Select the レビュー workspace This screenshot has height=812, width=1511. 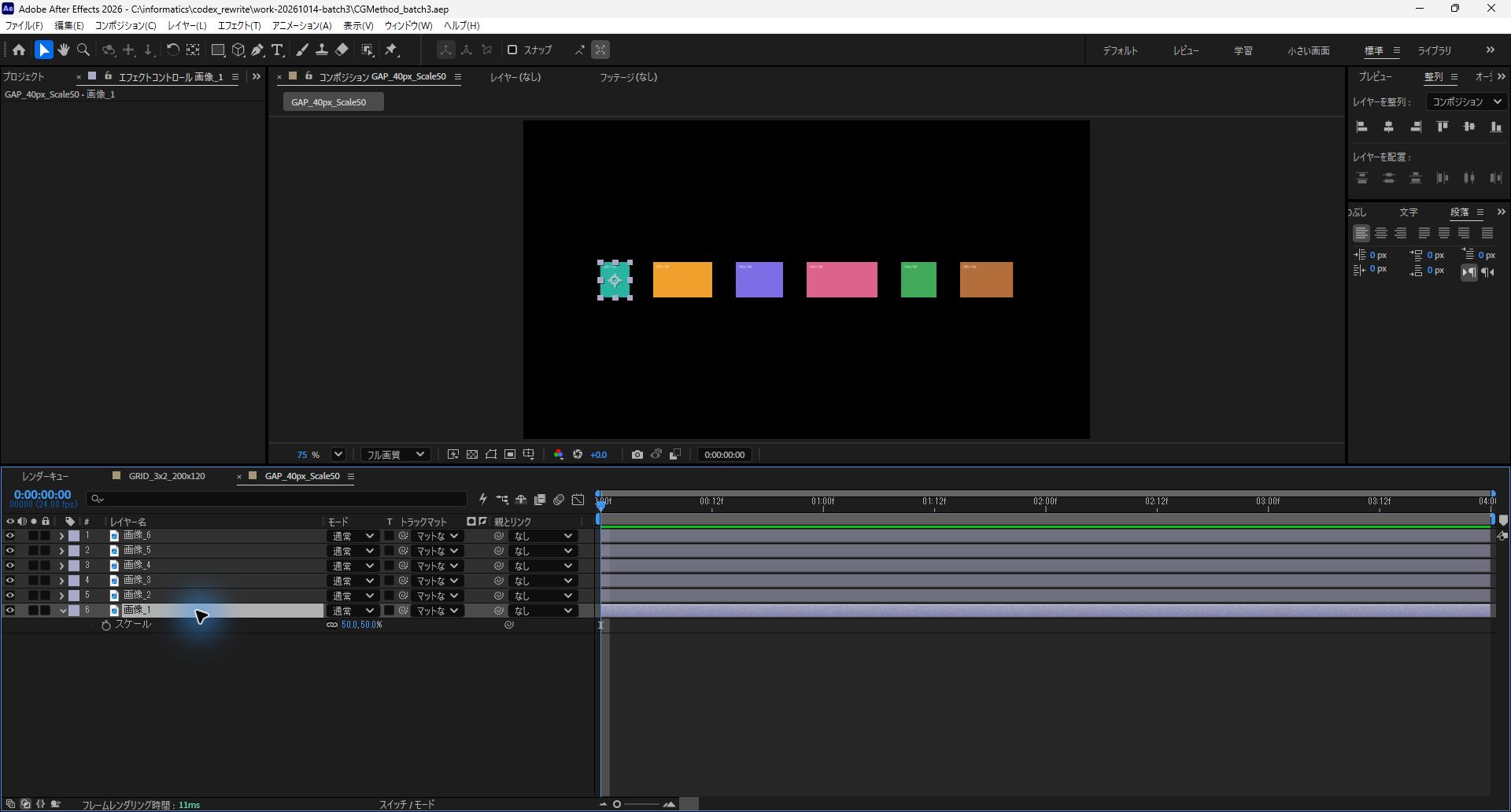tap(1186, 50)
